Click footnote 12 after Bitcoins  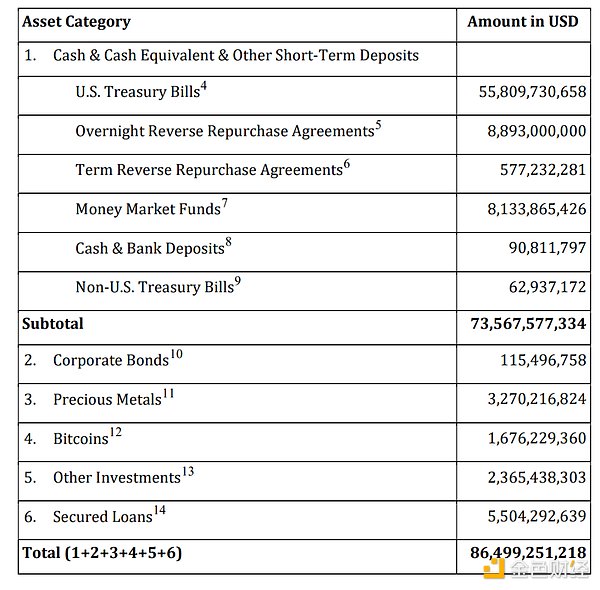pos(115,433)
